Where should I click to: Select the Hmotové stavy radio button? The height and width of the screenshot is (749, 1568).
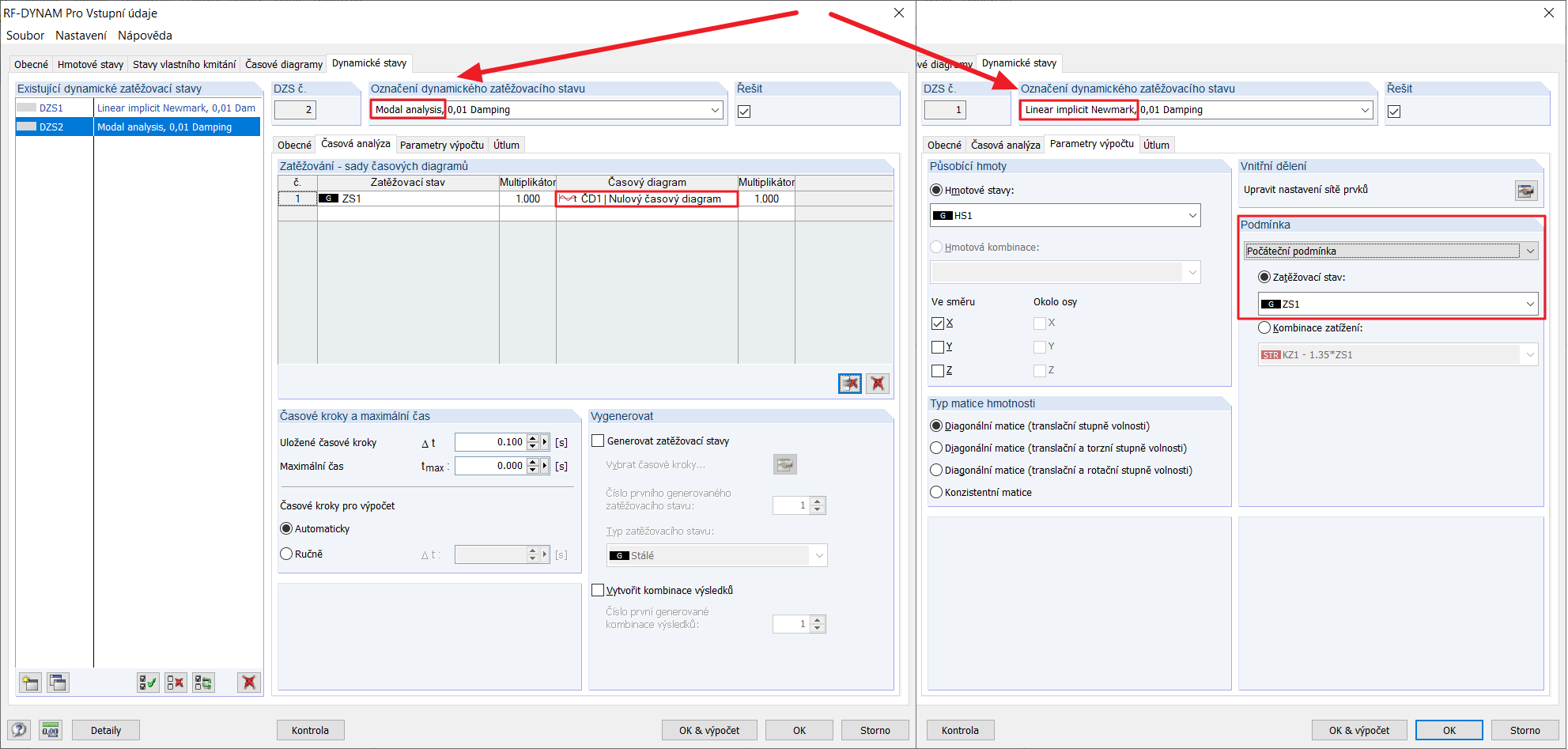coord(936,190)
